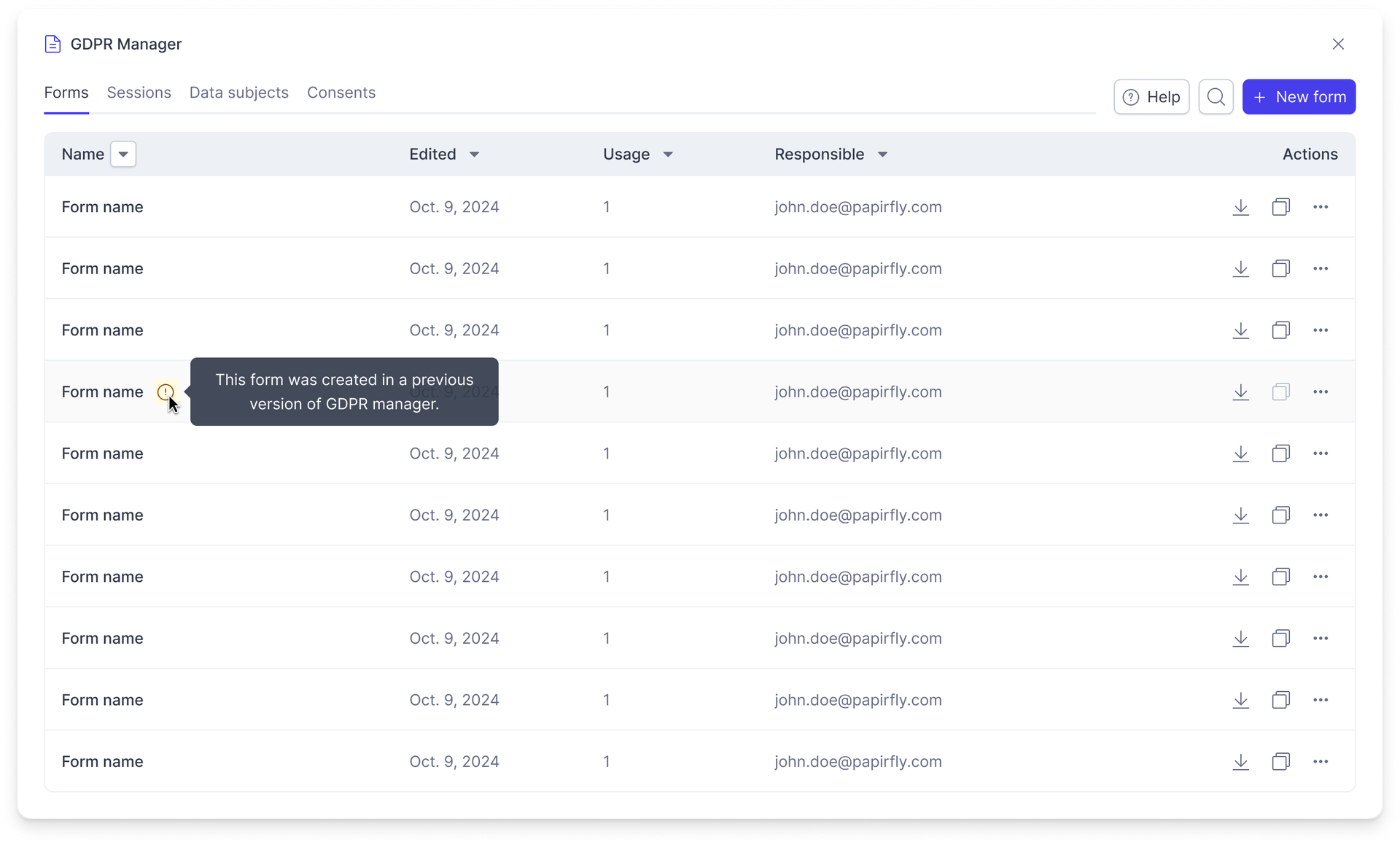Open the Data subjects tab
The width and height of the screenshot is (1400, 845).
239,93
